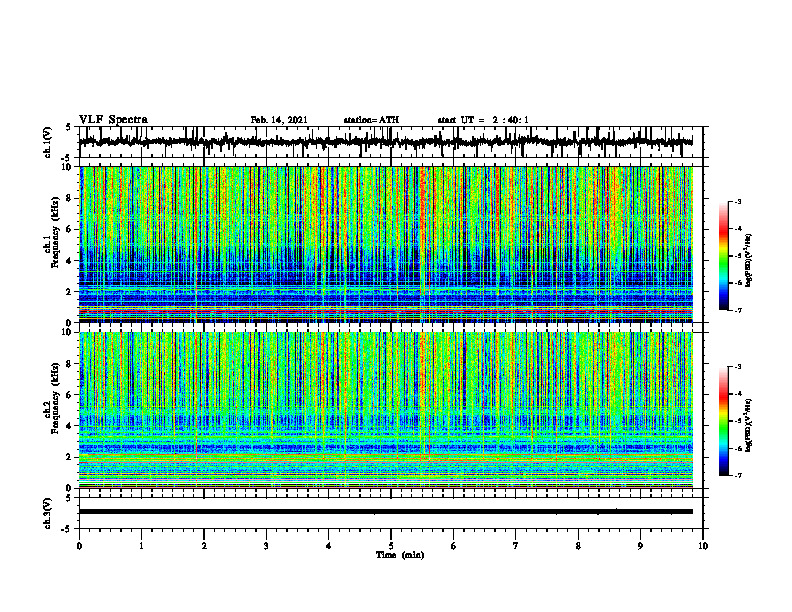This screenshot has width=792, height=612.
Task: Click the ch.2 spectrogram color scale bar
Action: tap(724, 421)
